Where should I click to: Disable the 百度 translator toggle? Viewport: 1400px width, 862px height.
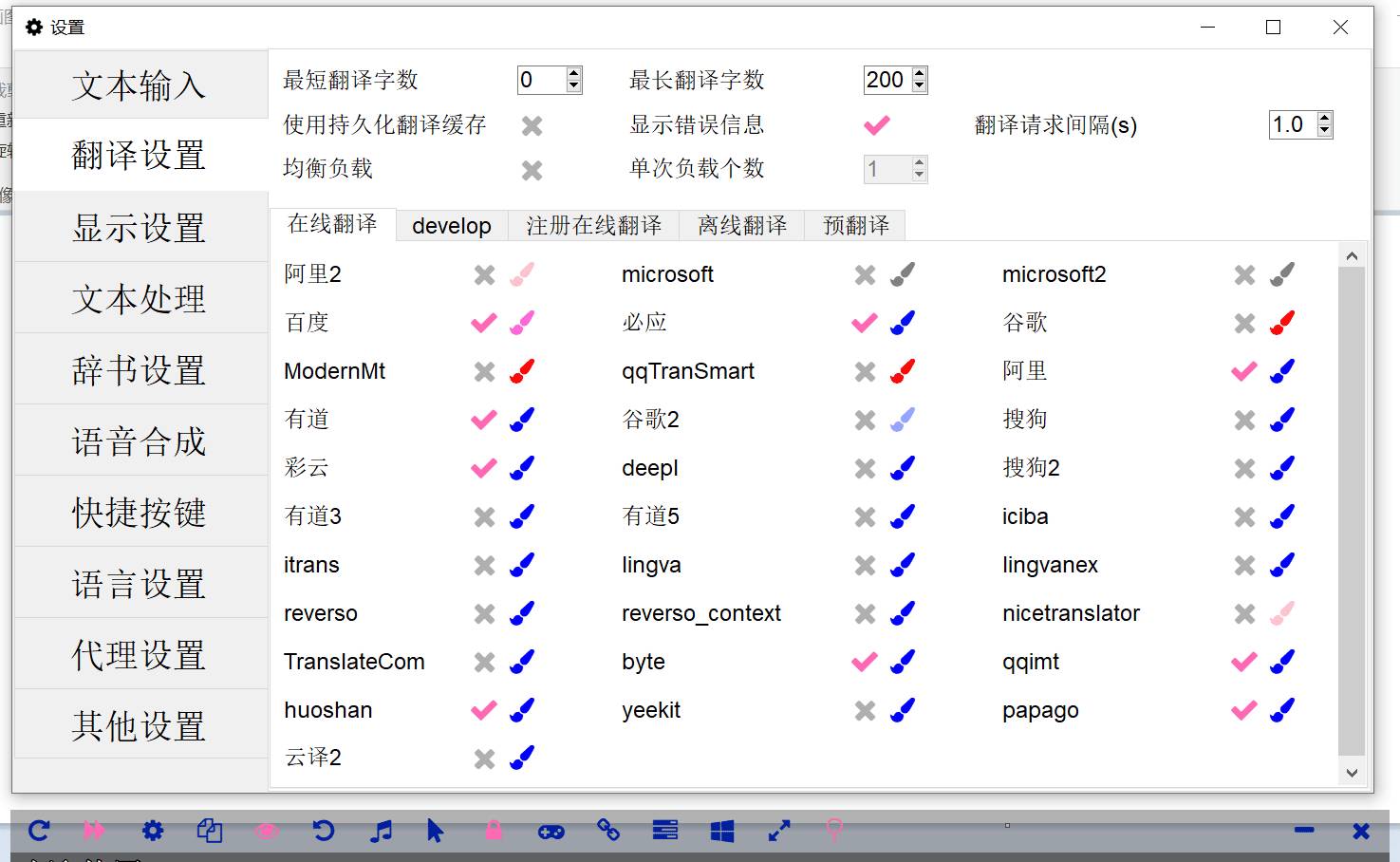484,324
